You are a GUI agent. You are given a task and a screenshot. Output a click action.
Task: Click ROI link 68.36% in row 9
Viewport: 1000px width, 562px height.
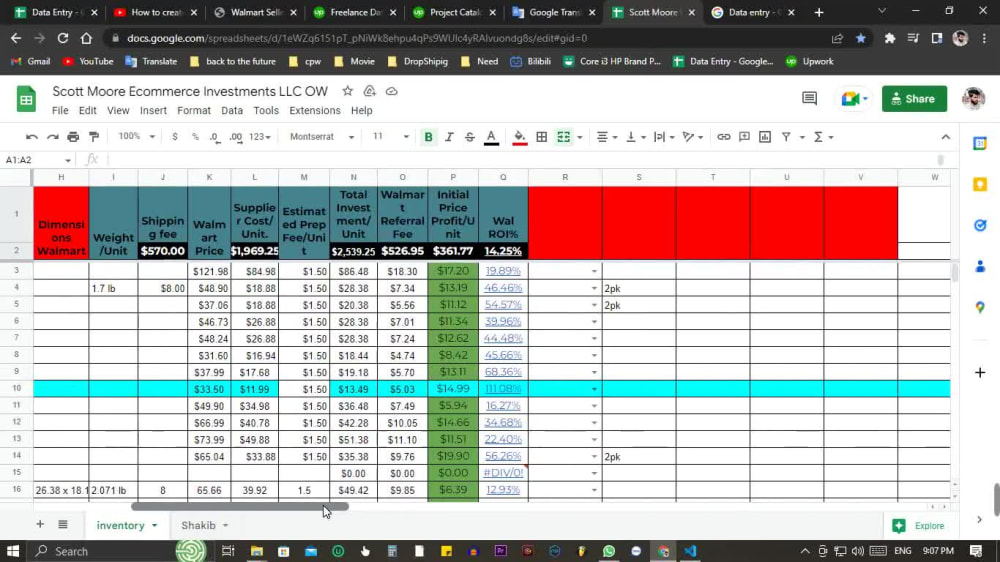503,372
